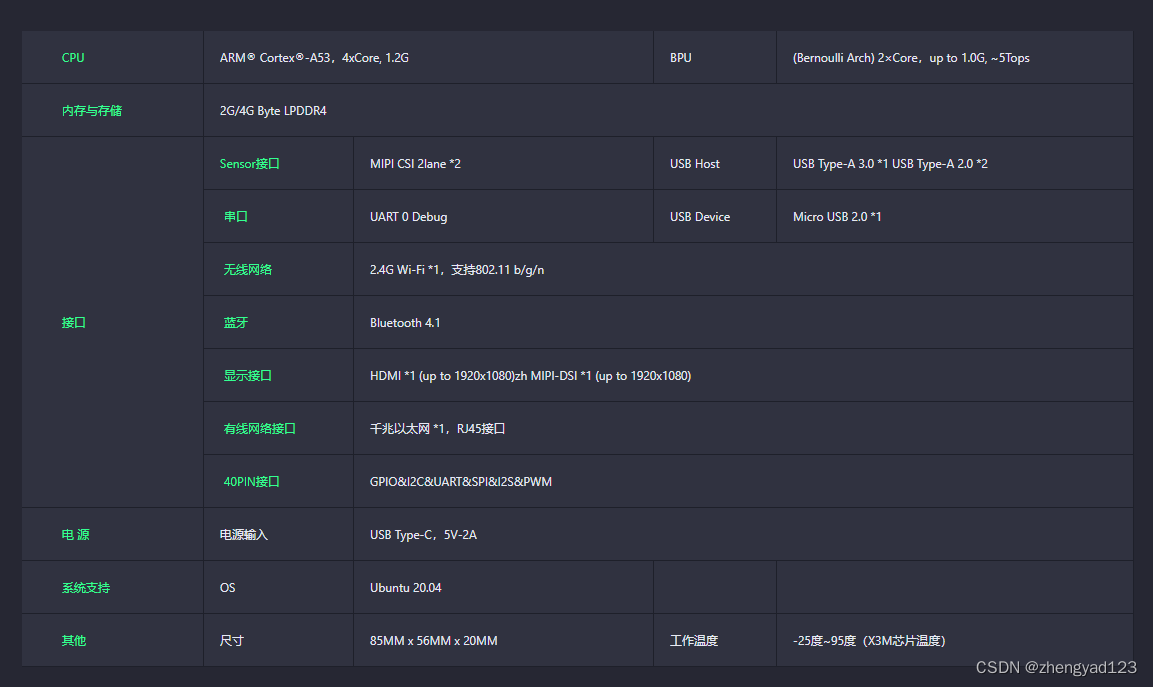Select the ARM Cortex-A53 4xCore cell
The image size is (1153, 687).
pyautogui.click(x=428, y=57)
